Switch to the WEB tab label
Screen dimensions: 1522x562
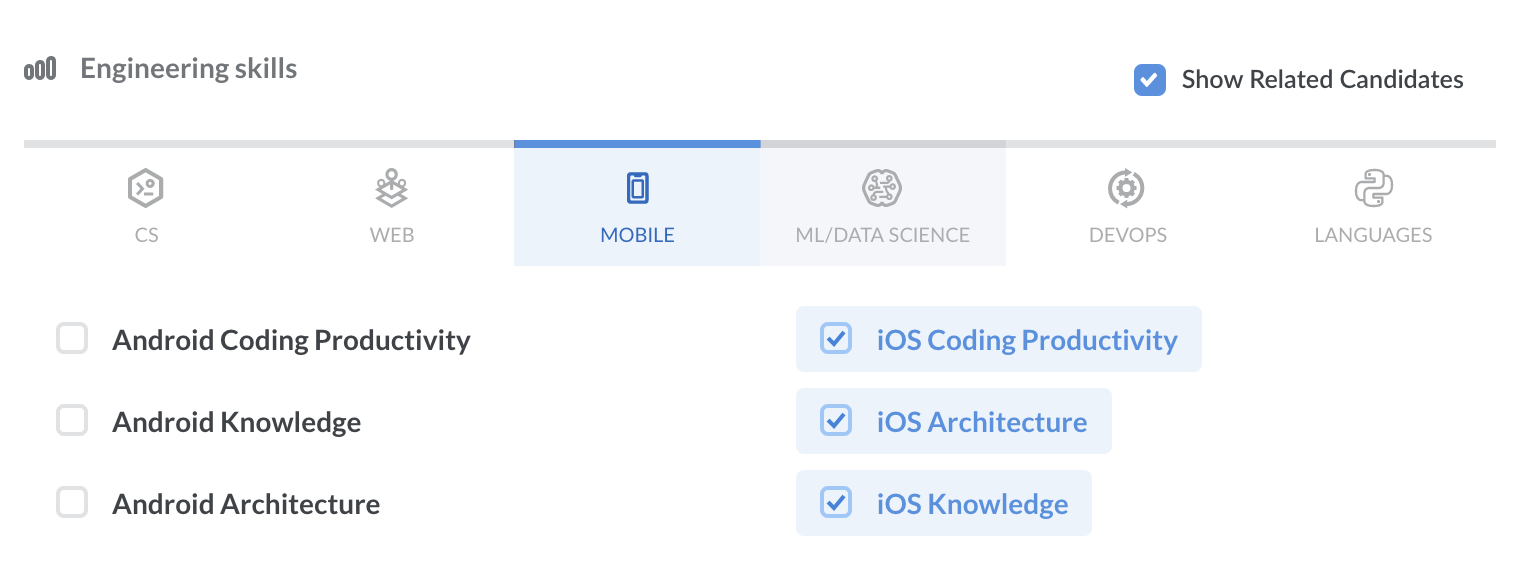(x=392, y=236)
